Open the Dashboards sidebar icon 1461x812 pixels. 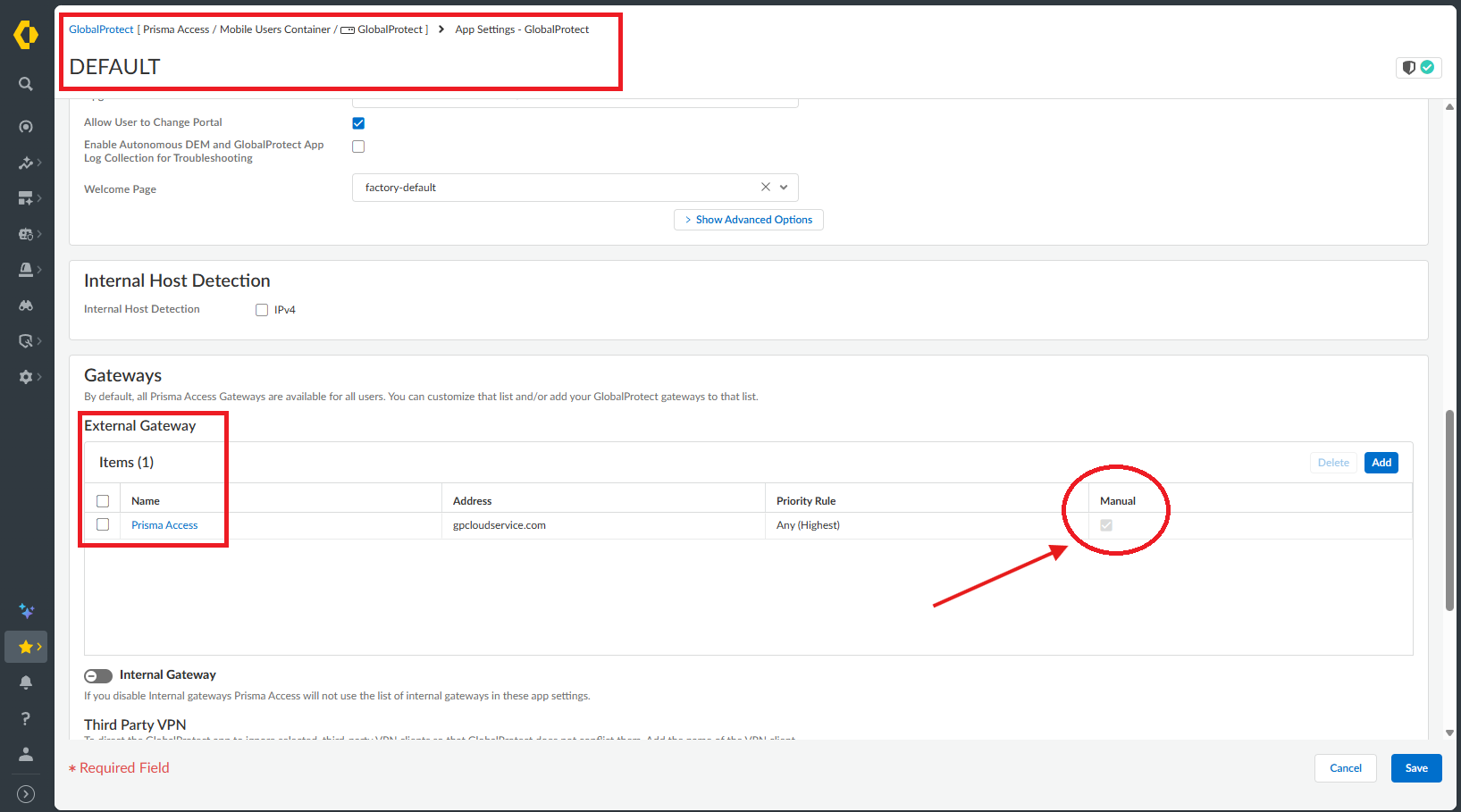[x=25, y=198]
